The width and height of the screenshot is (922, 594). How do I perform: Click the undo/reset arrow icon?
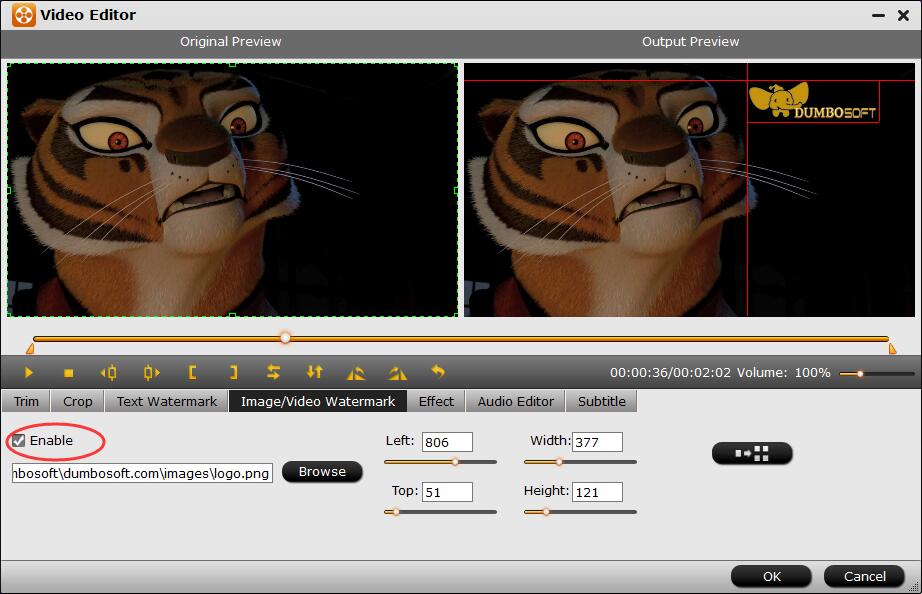[x=438, y=372]
